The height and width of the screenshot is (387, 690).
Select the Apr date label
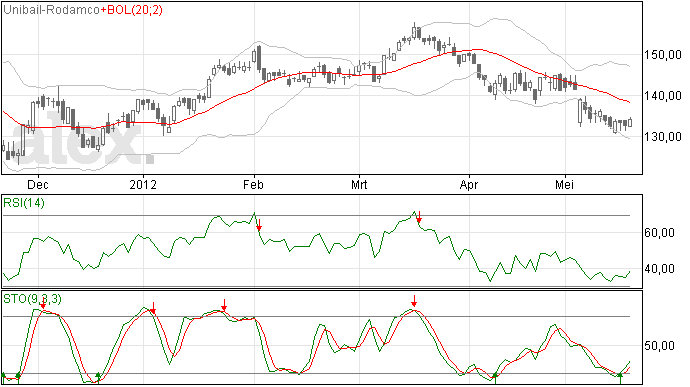click(x=469, y=184)
